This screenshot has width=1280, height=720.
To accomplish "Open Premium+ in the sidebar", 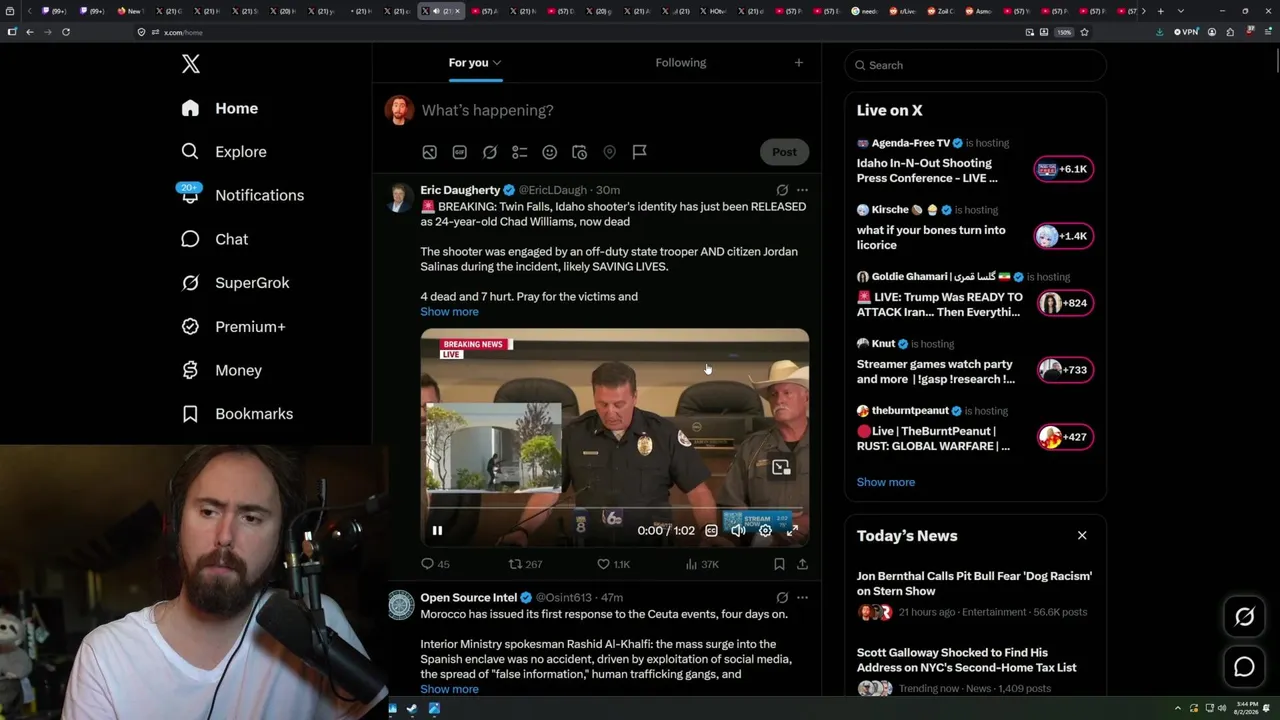I will [233, 327].
